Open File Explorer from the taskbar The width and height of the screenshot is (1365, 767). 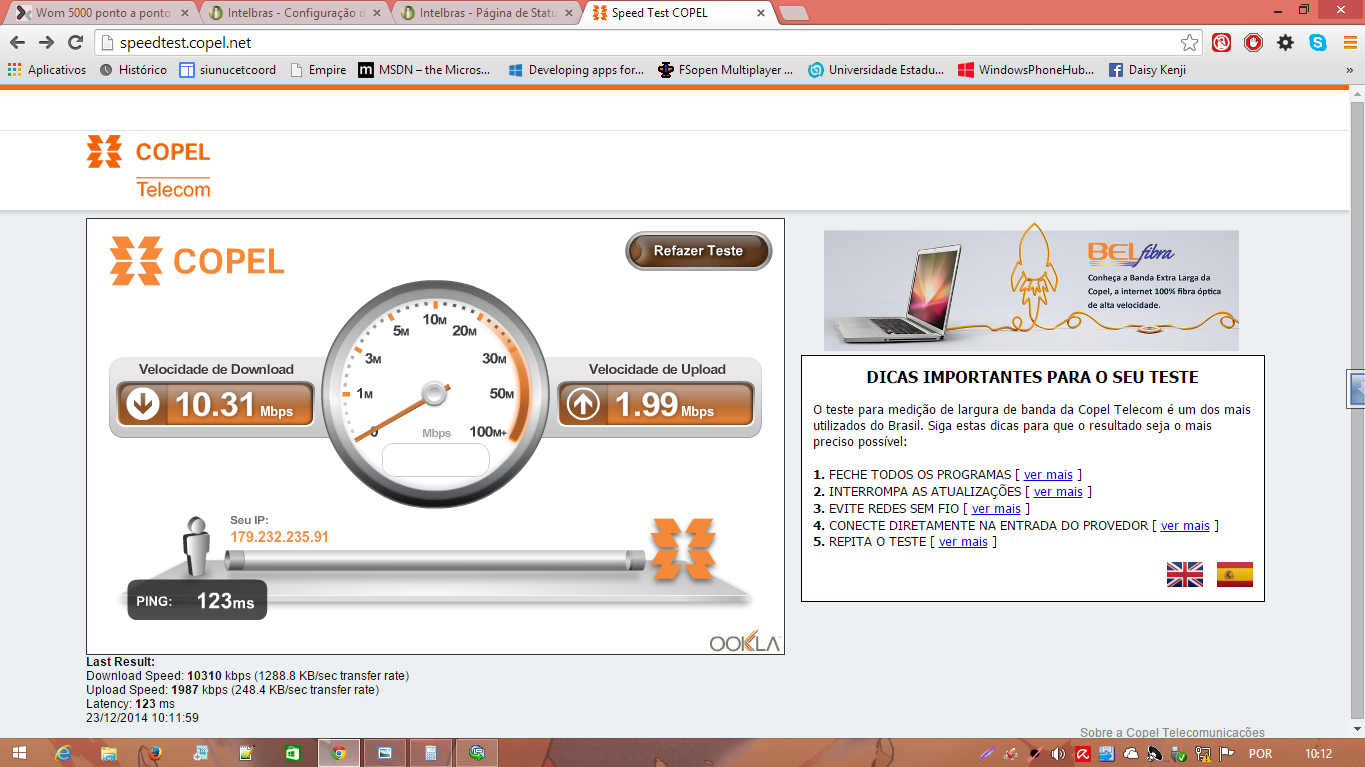109,753
